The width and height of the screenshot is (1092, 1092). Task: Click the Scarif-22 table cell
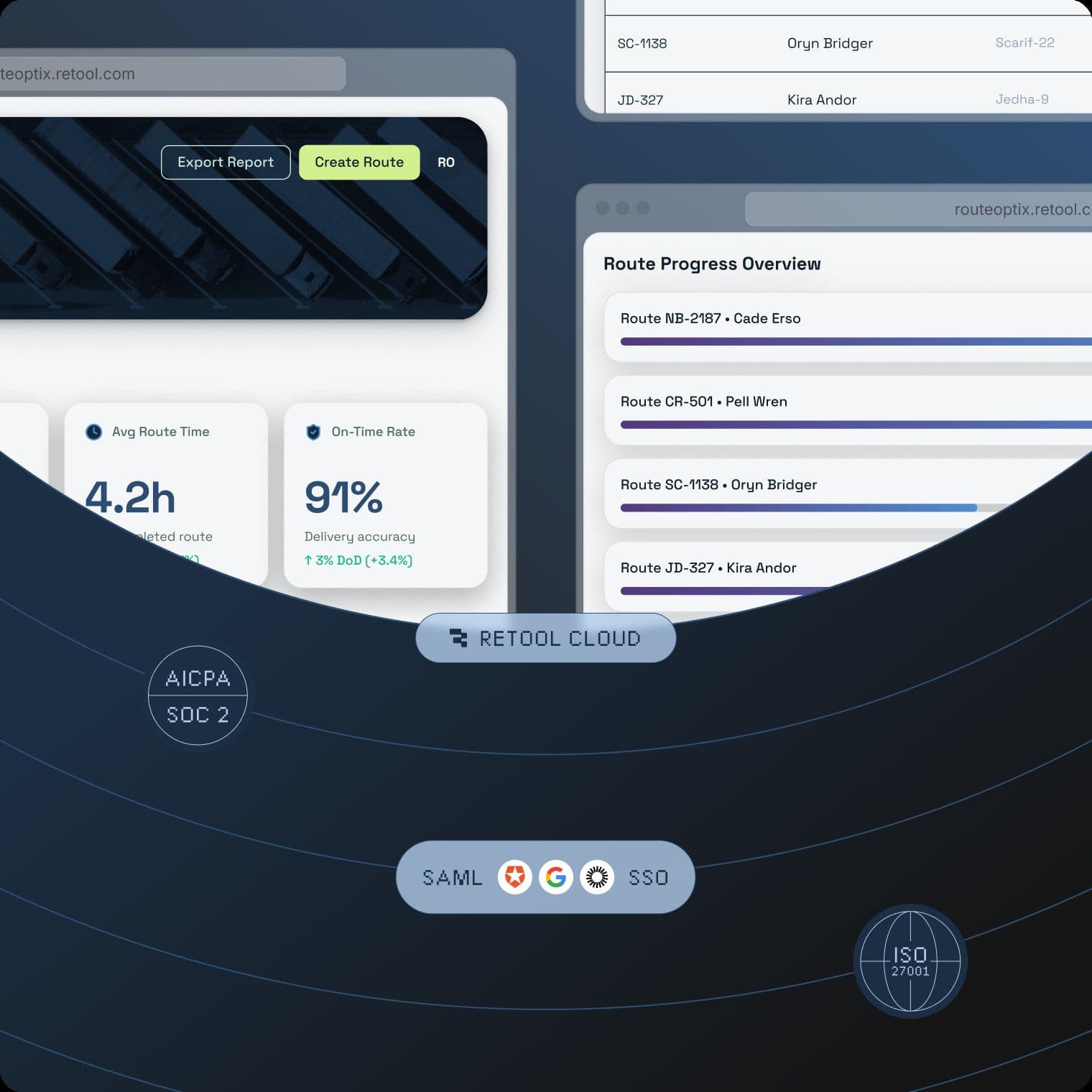tap(1024, 42)
